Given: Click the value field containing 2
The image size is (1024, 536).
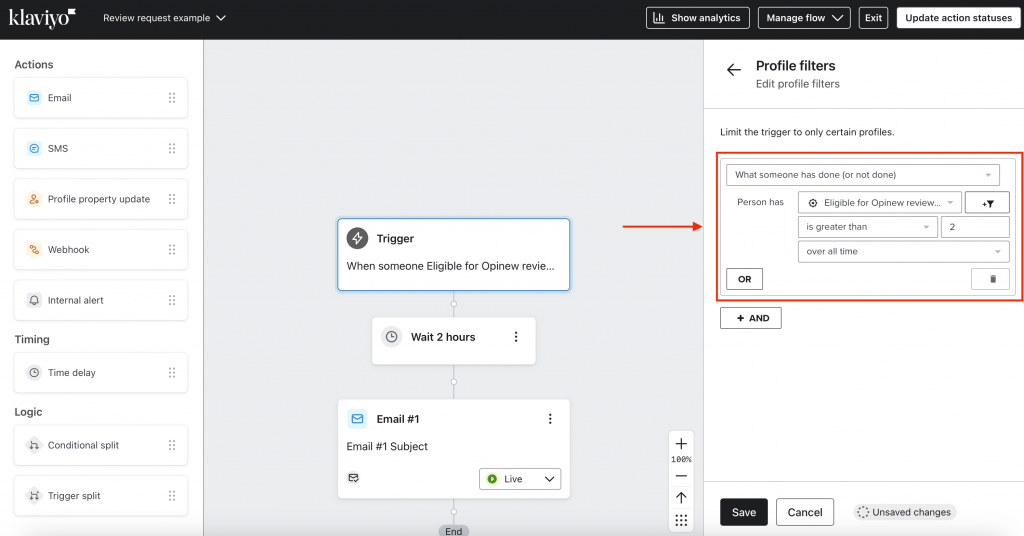Looking at the screenshot, I should 975,227.
